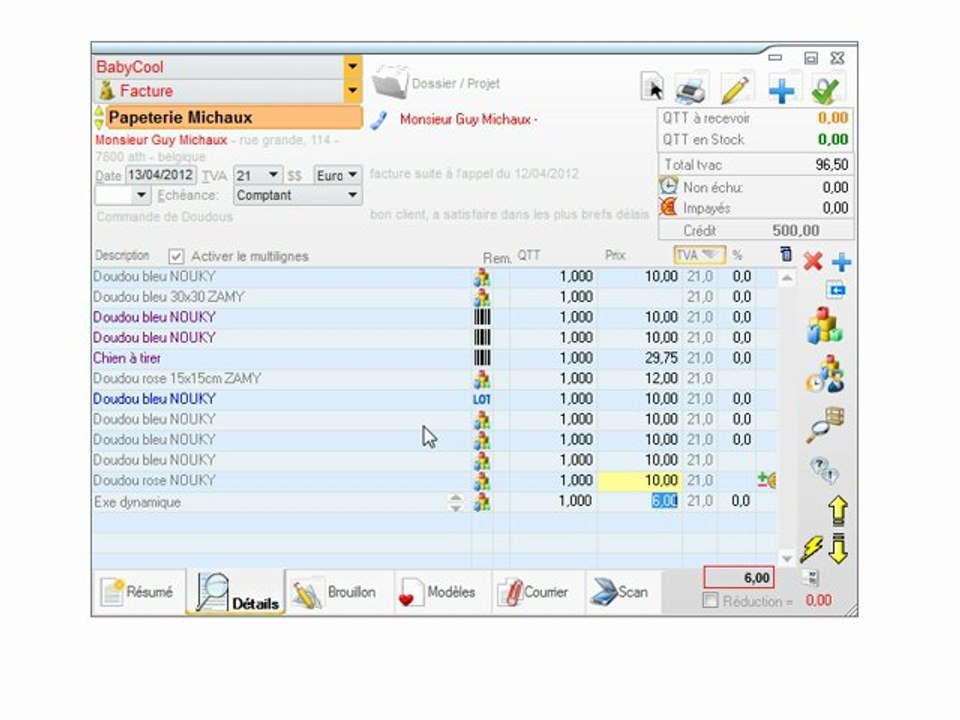Click the article icon on Doudou rose 15x15cm ZAMY row

482,380
